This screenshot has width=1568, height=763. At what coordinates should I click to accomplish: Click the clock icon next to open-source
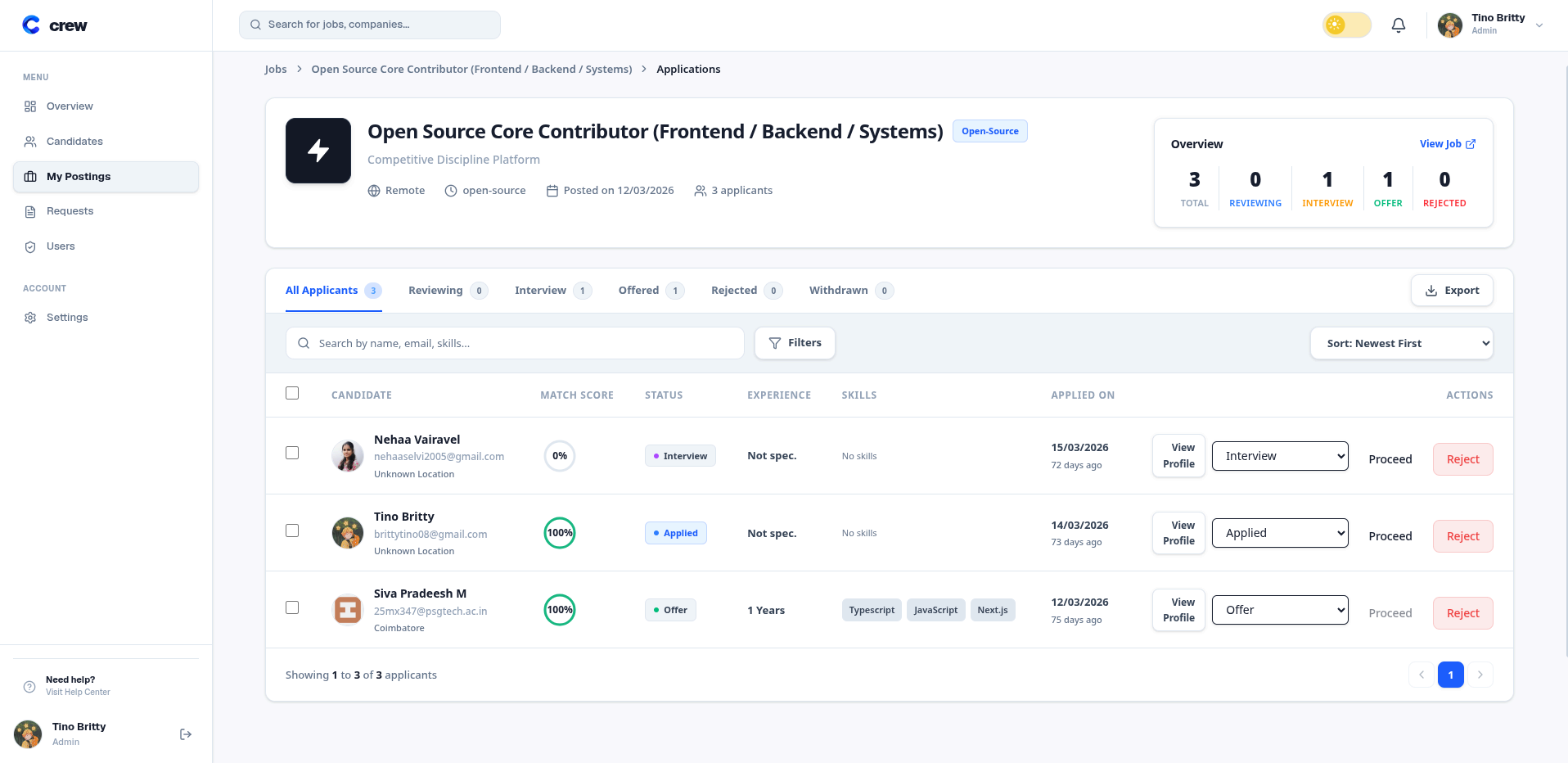[x=451, y=191]
